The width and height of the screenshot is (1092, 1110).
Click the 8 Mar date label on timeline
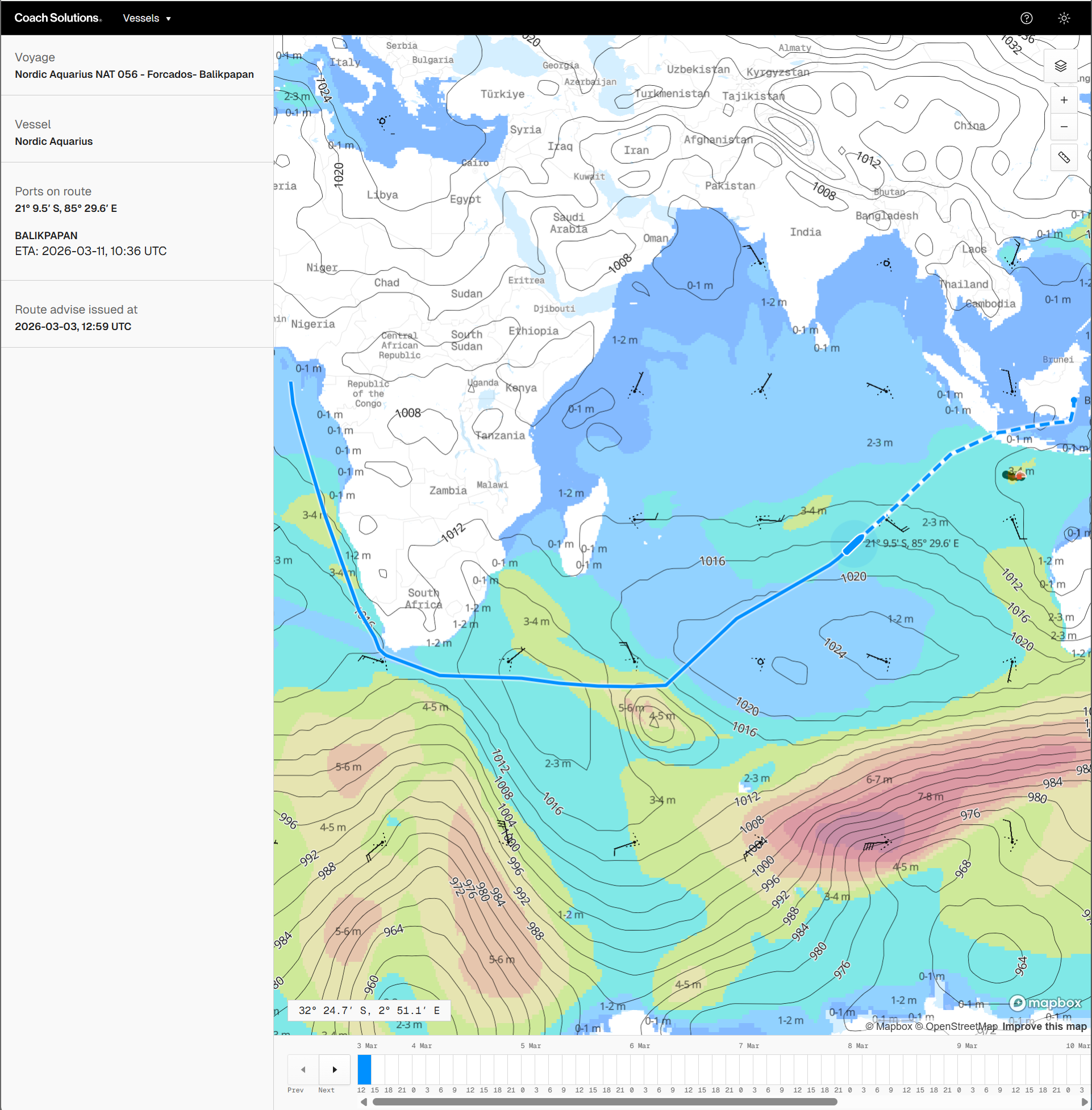point(857,1046)
